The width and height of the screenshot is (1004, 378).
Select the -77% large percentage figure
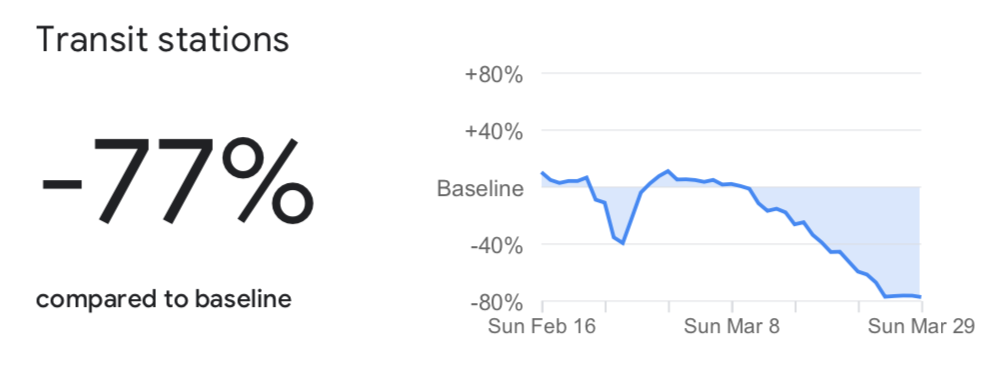(177, 180)
